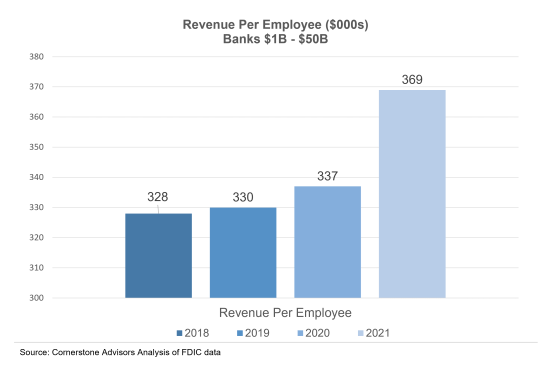Click the data label '337'
Screen dimensions: 550x367
pyautogui.click(x=328, y=176)
